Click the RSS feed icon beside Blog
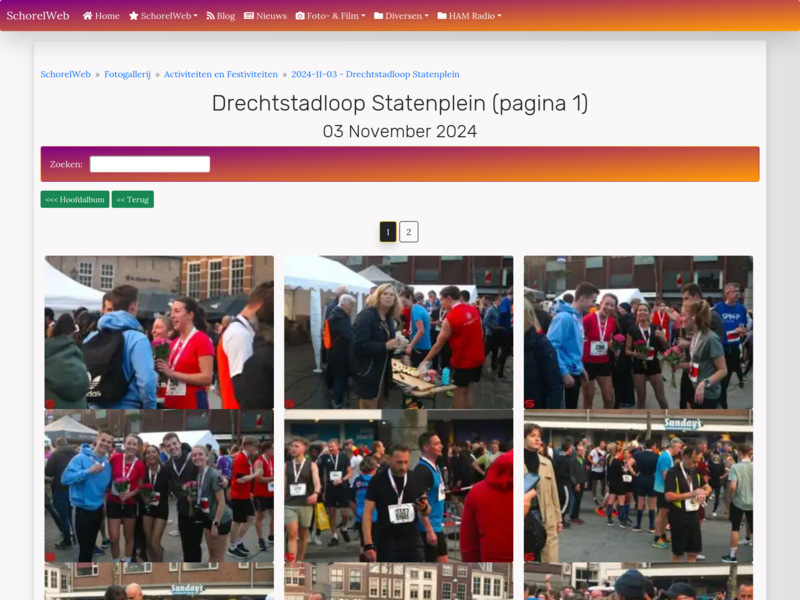Viewport: 800px width, 600px height. [210, 16]
